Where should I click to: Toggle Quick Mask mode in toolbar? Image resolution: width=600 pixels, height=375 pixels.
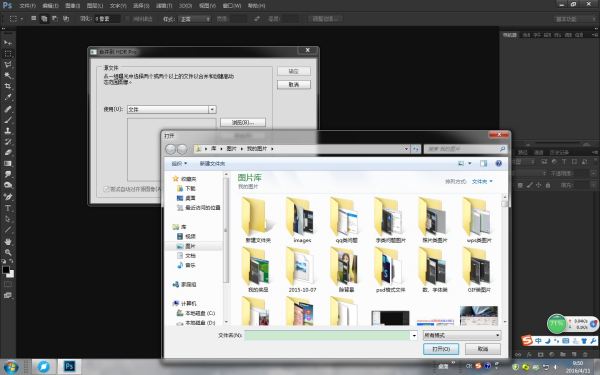[8, 284]
